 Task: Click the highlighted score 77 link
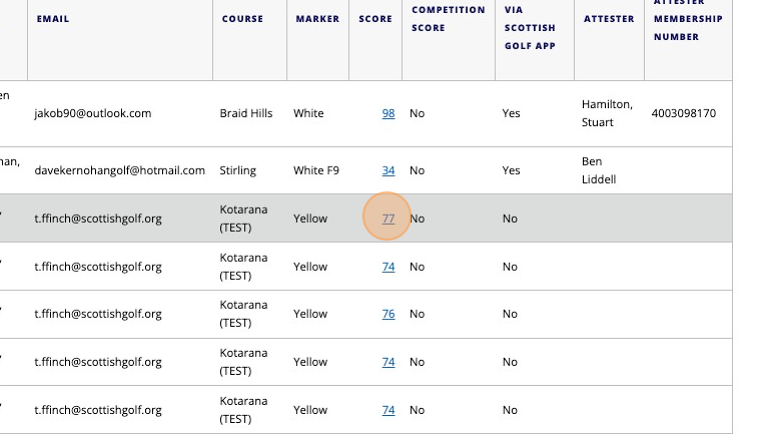[x=388, y=219]
